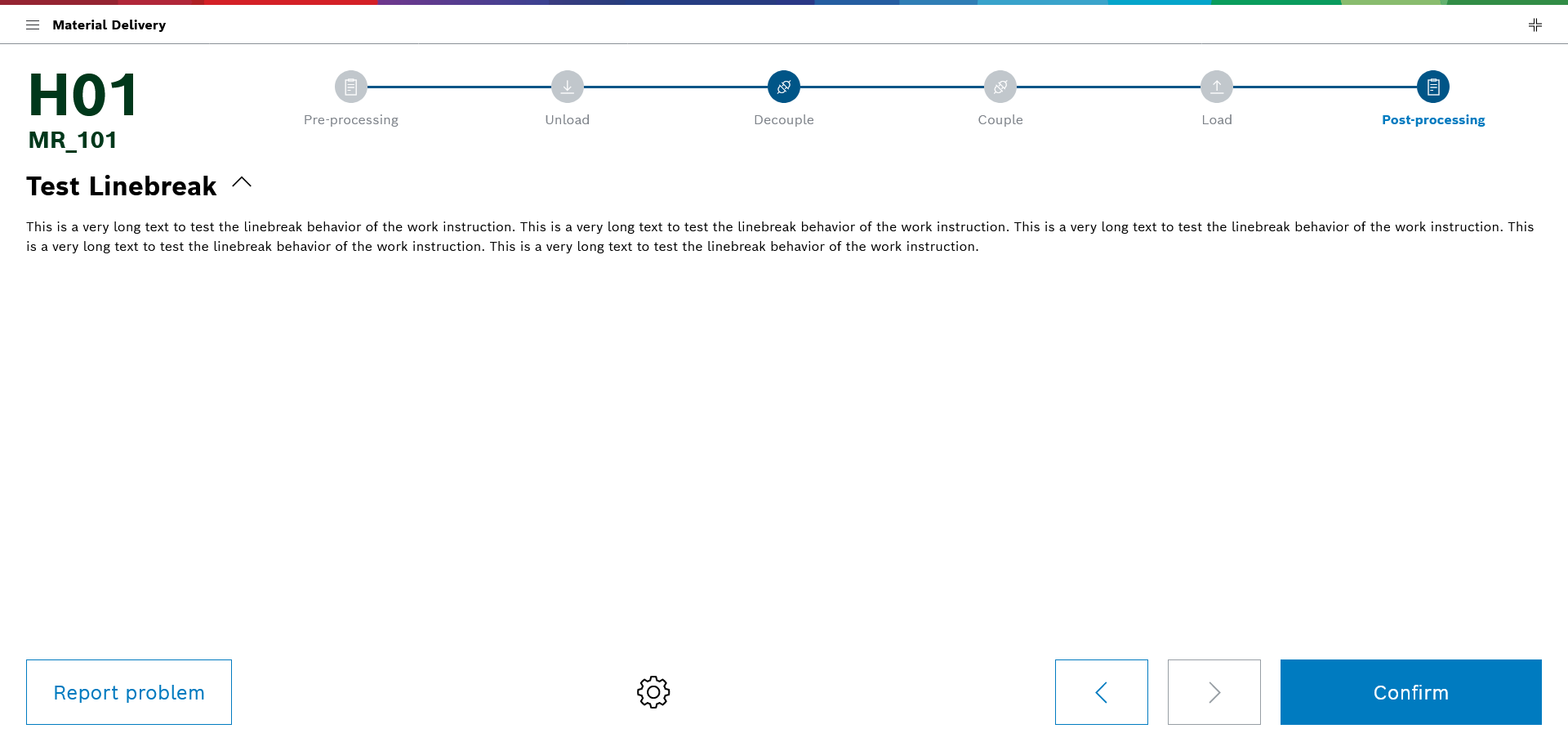Click the MR_101 label under H01
The width and height of the screenshot is (1568, 751).
coord(73,141)
